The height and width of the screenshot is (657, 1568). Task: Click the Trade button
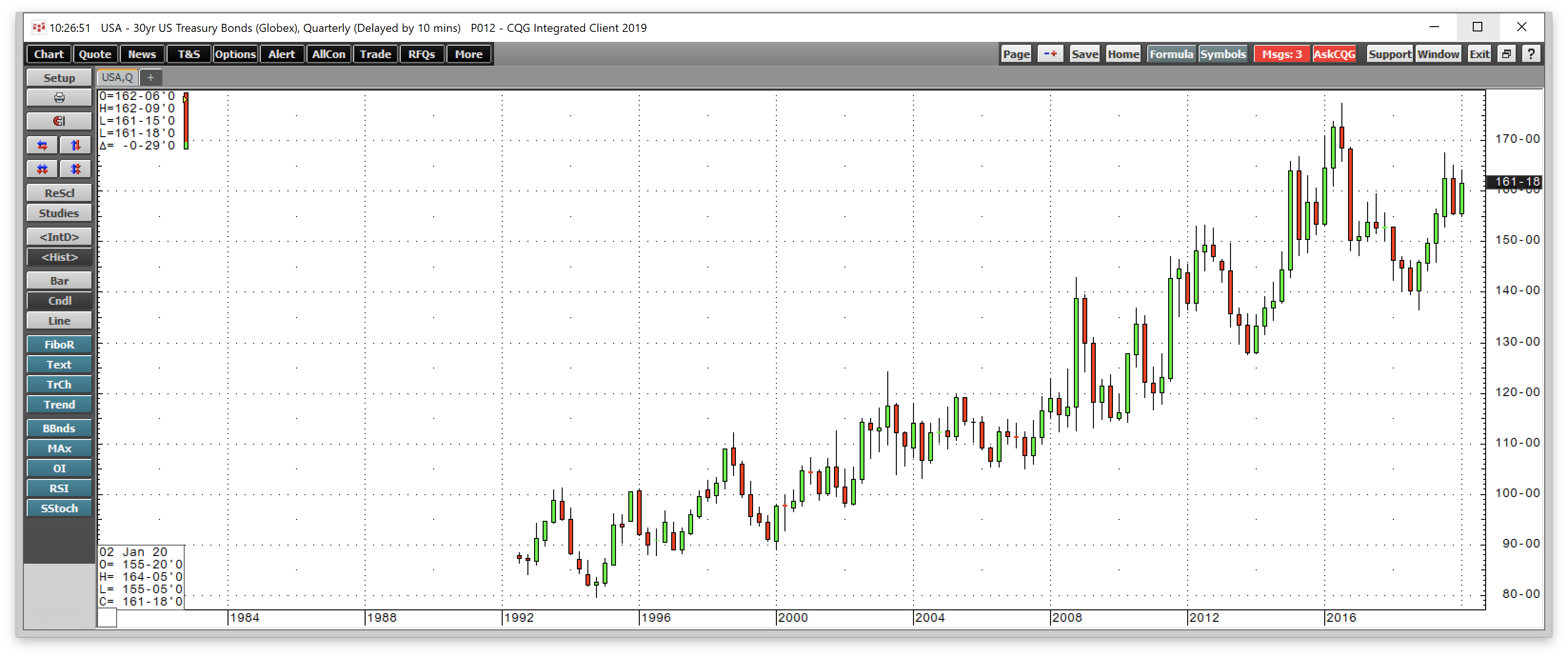point(375,54)
